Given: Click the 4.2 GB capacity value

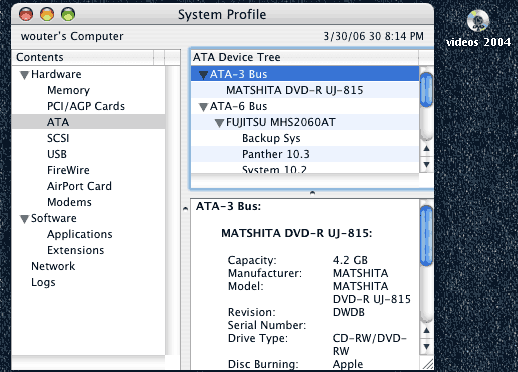Looking at the screenshot, I should click(x=350, y=260).
